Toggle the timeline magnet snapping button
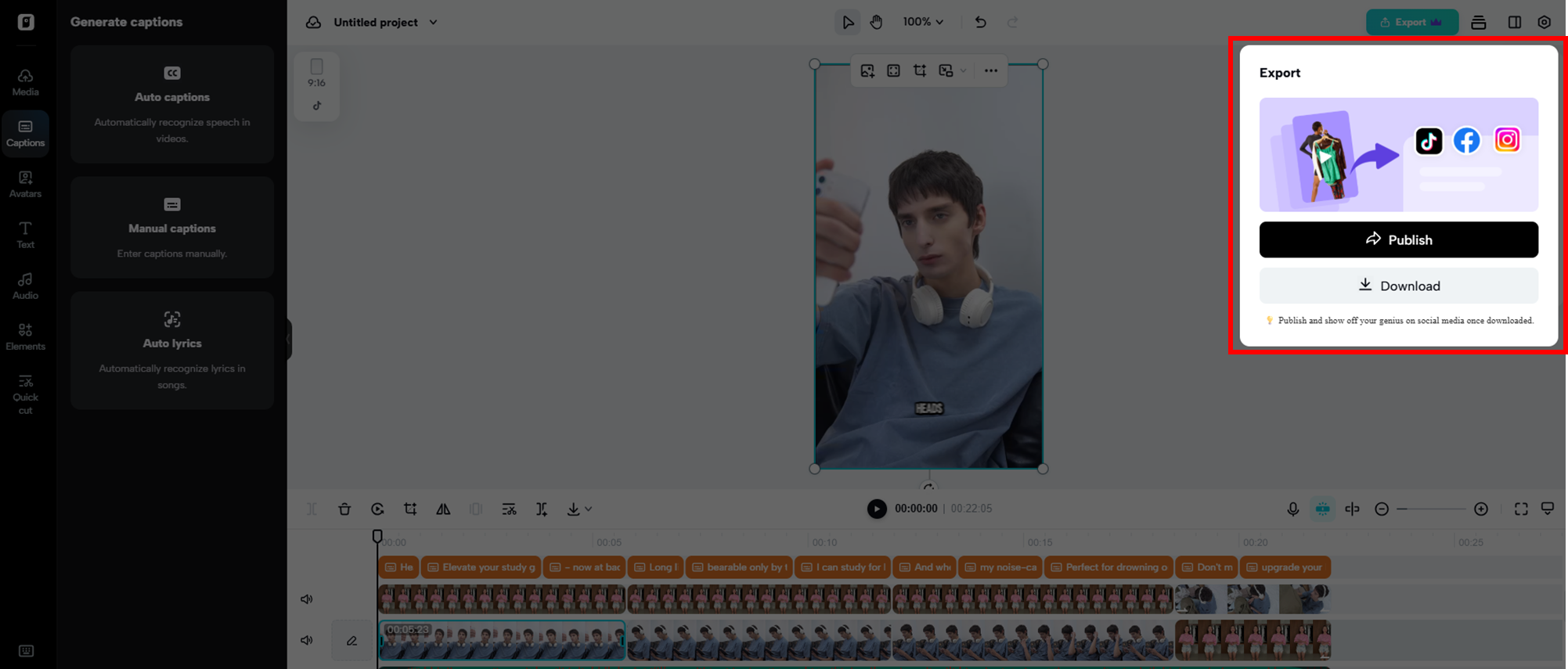The image size is (1568, 669). [1322, 509]
